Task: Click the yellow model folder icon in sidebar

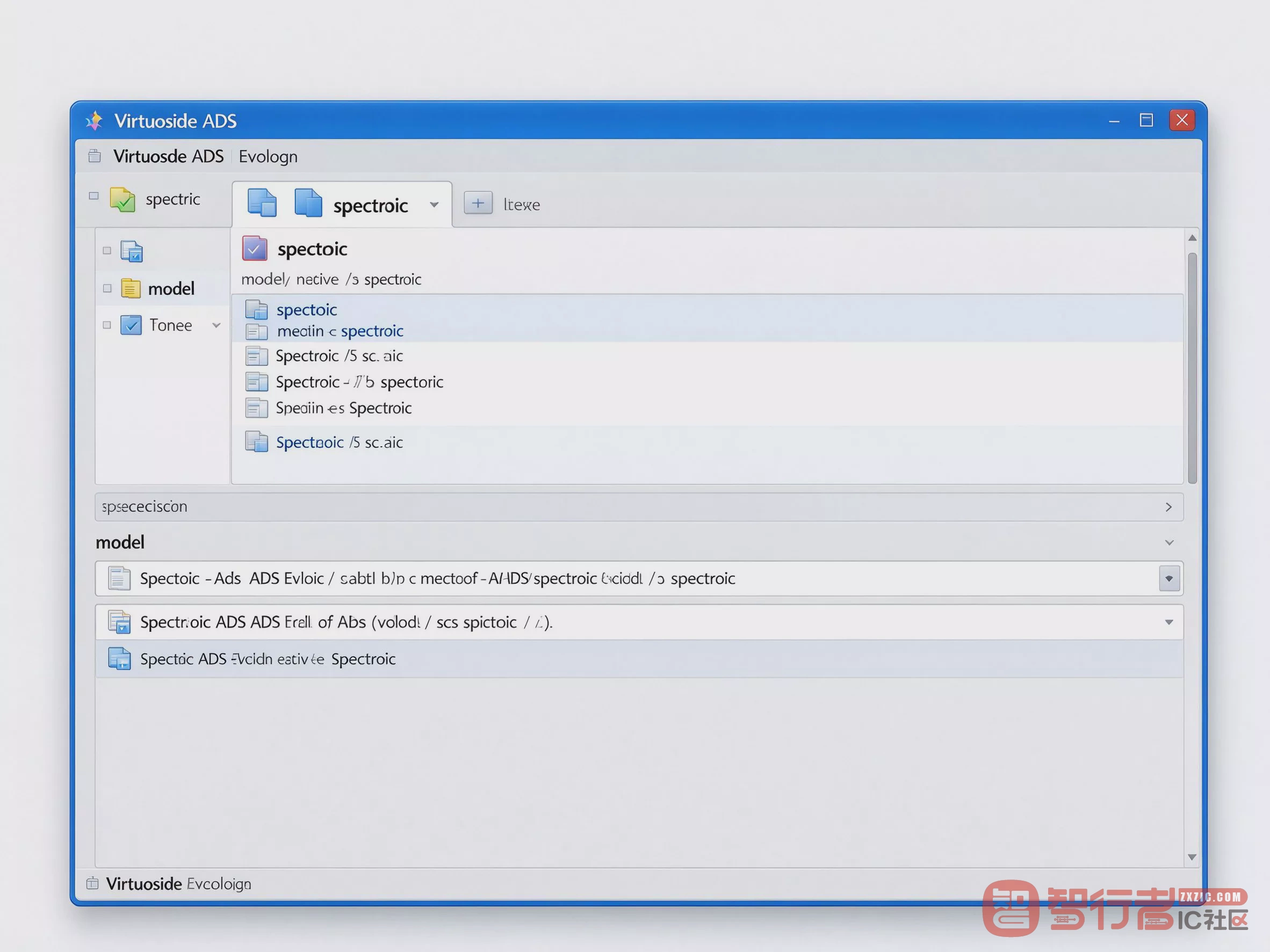Action: point(131,288)
